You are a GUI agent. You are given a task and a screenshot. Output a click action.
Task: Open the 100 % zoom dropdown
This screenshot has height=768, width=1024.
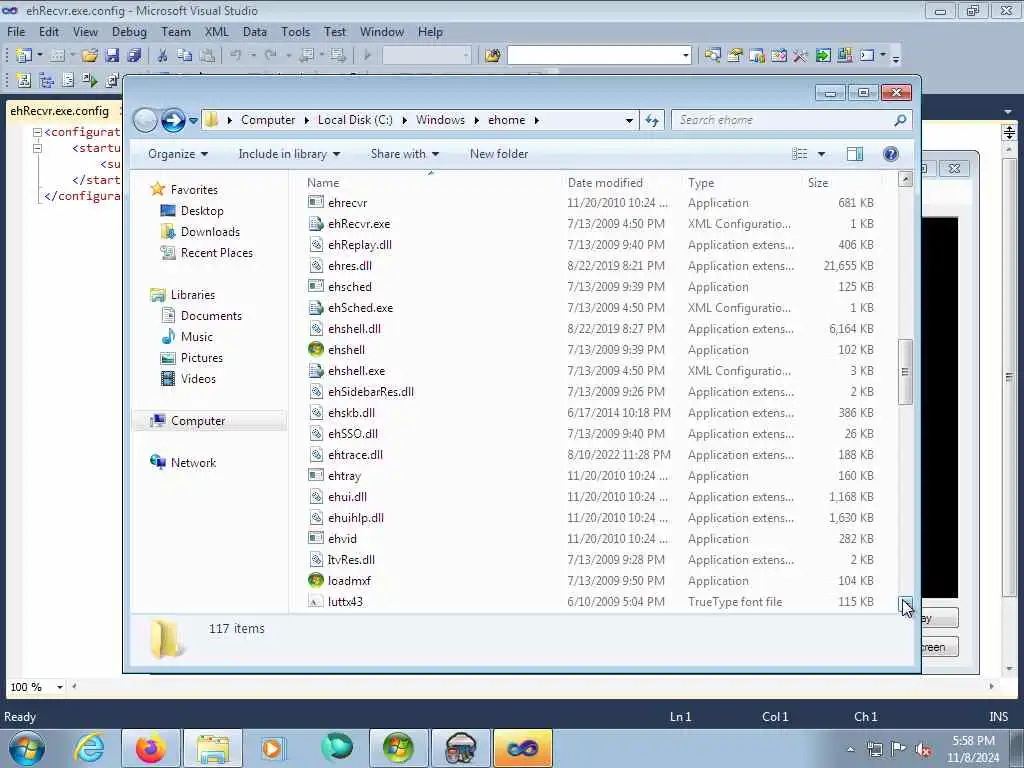(59, 687)
